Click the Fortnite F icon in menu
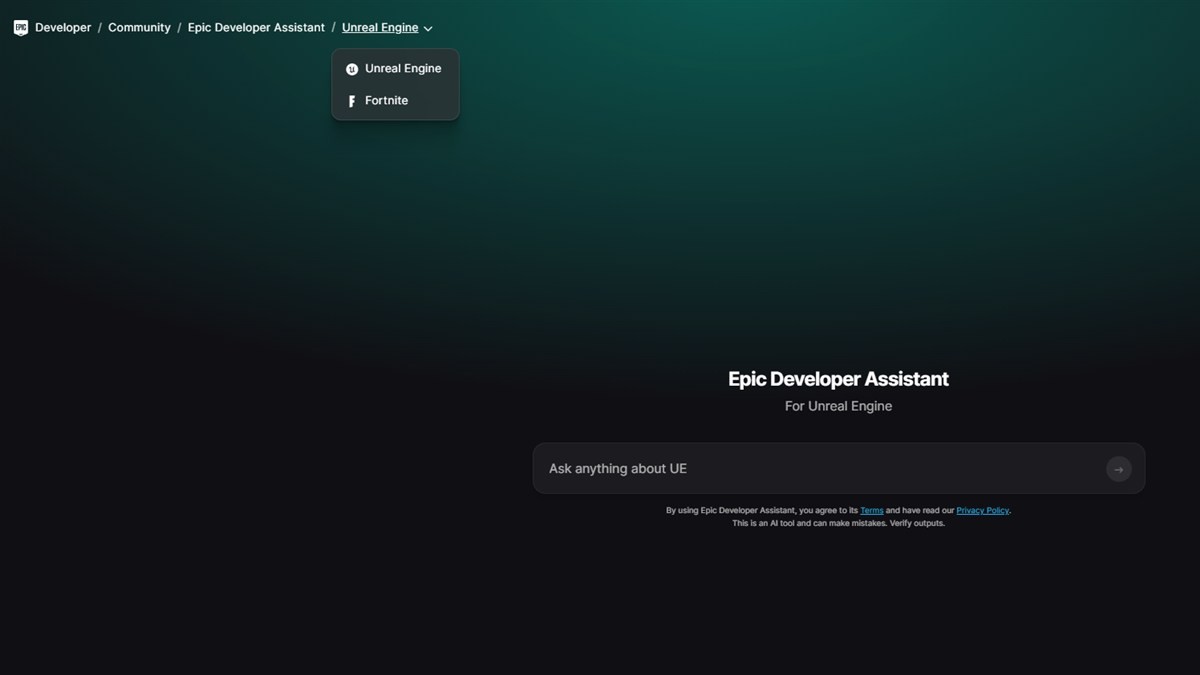 (x=352, y=101)
